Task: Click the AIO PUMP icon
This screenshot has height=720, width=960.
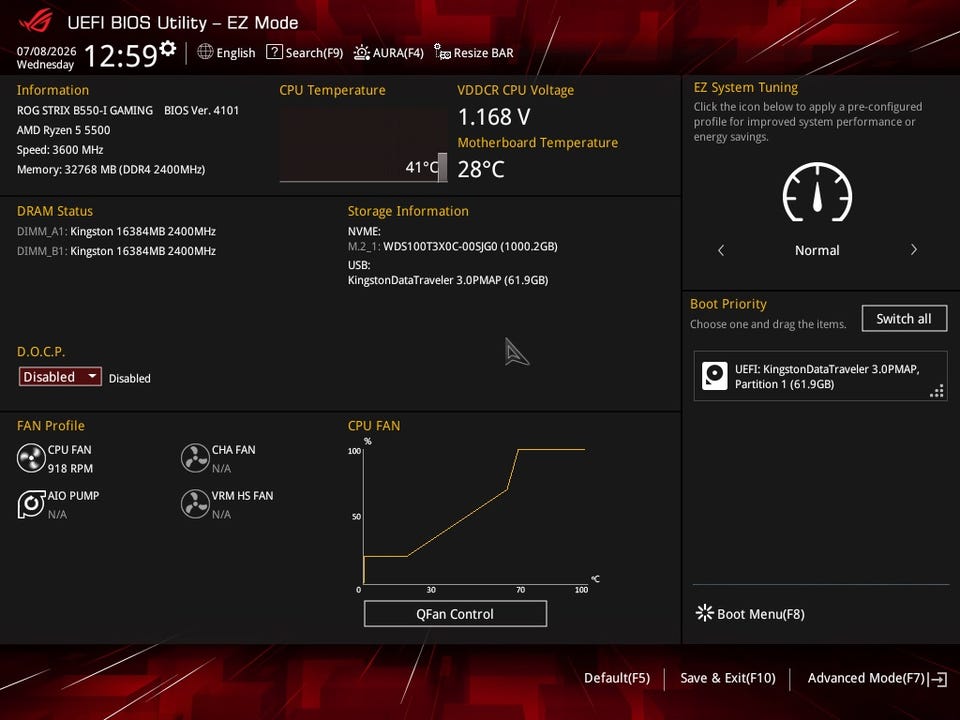Action: point(31,504)
